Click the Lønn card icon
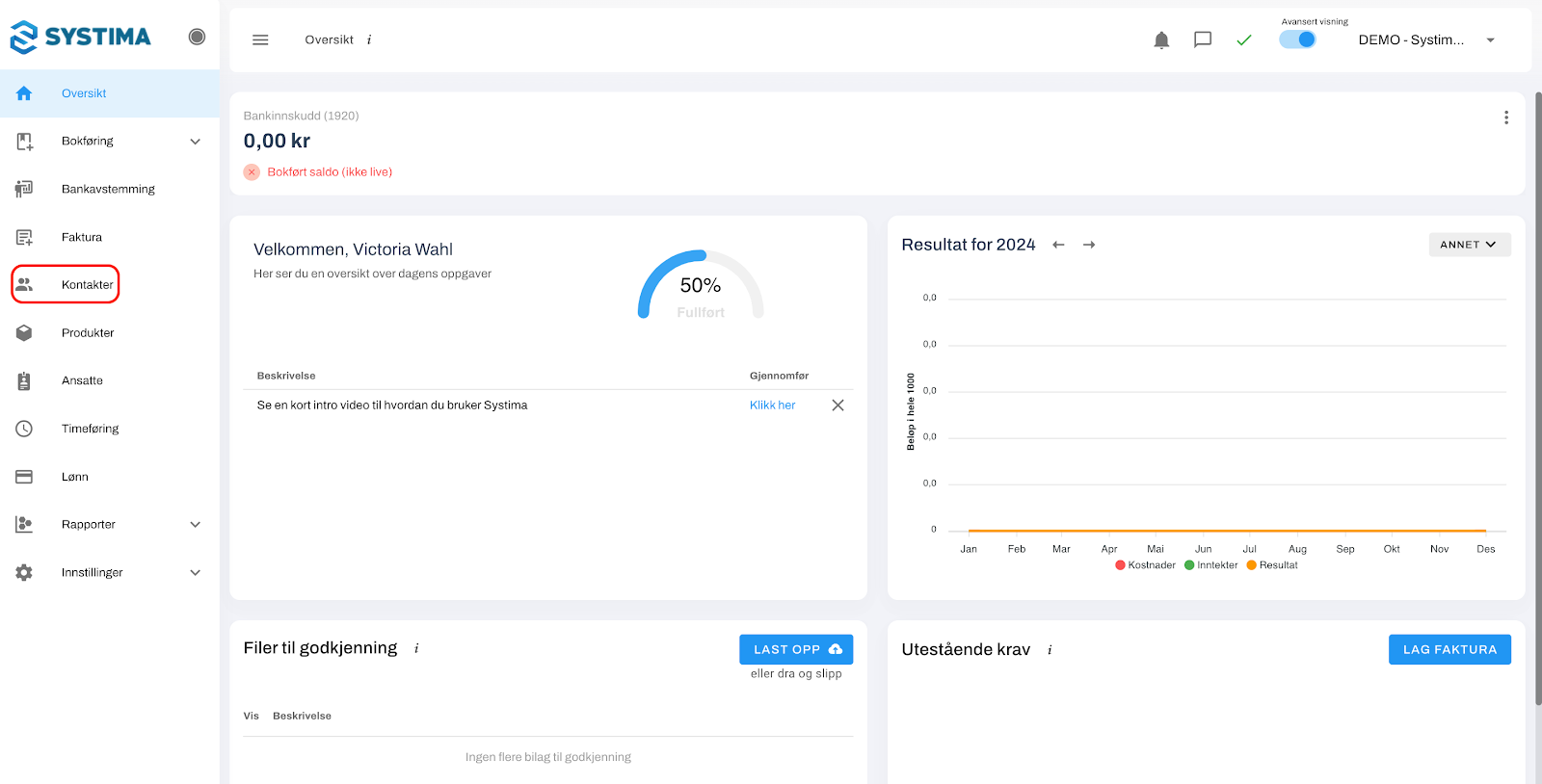 (24, 477)
